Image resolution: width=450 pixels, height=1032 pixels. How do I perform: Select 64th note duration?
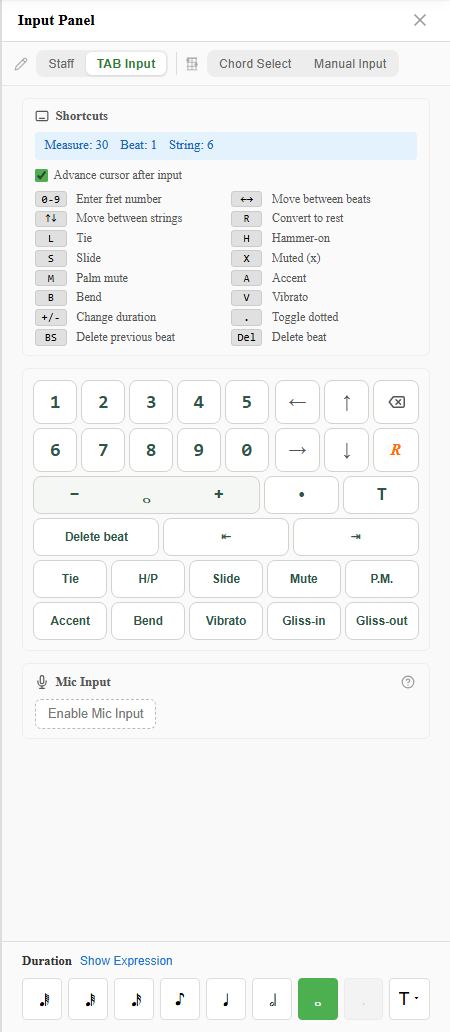coord(42,999)
